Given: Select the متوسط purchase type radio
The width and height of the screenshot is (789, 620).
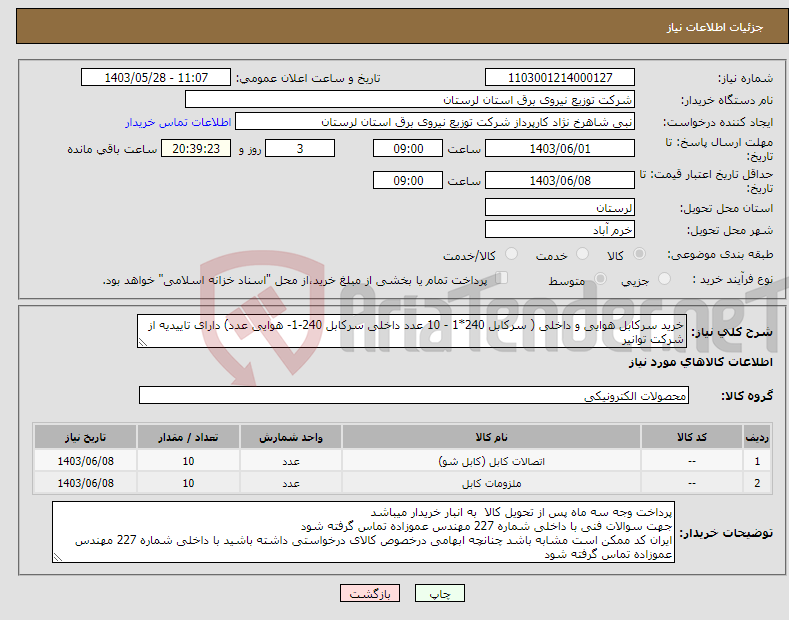Looking at the screenshot, I should [x=600, y=279].
